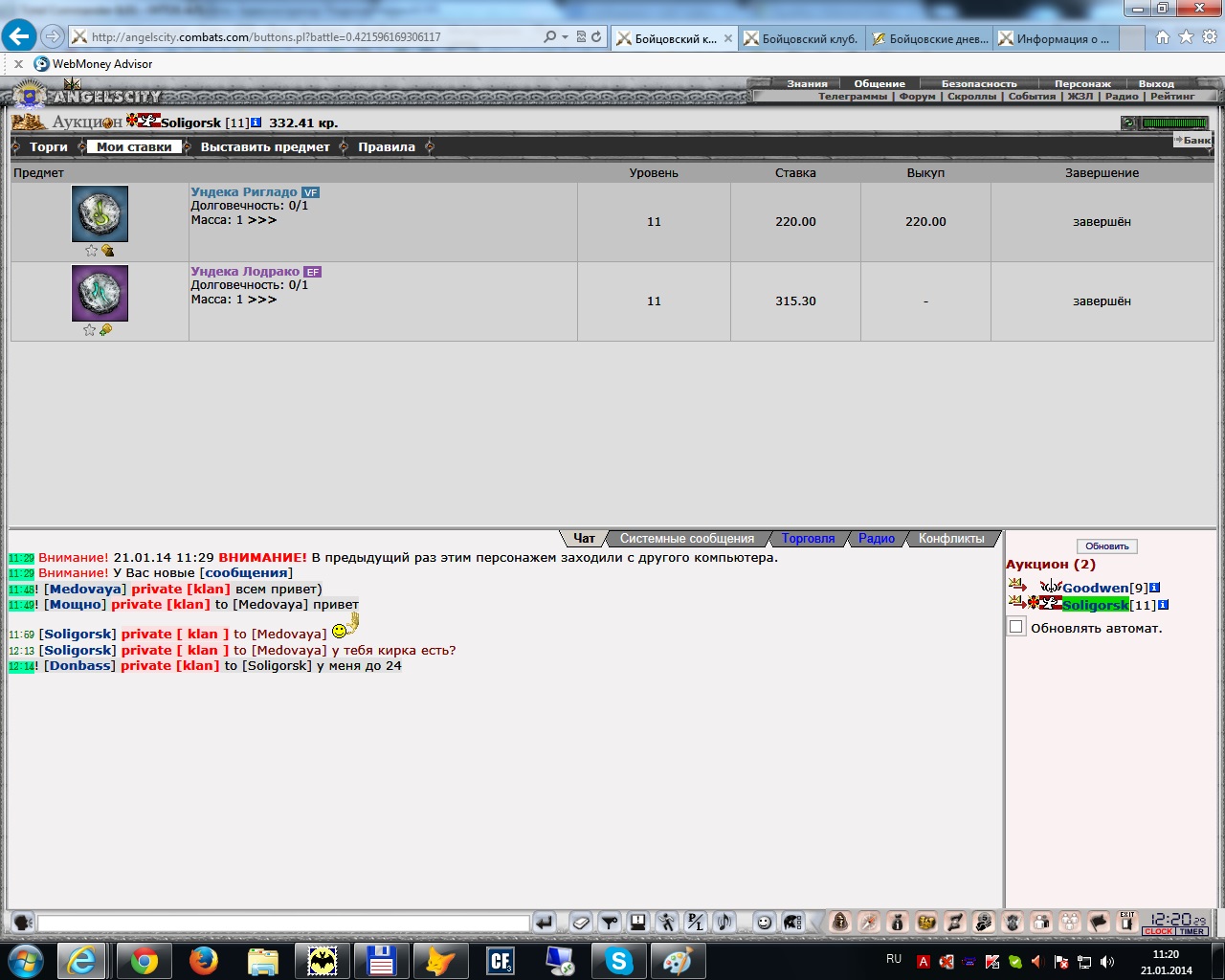This screenshot has width=1225, height=980.
Task: Open Skype from the taskbar
Action: coord(619,961)
